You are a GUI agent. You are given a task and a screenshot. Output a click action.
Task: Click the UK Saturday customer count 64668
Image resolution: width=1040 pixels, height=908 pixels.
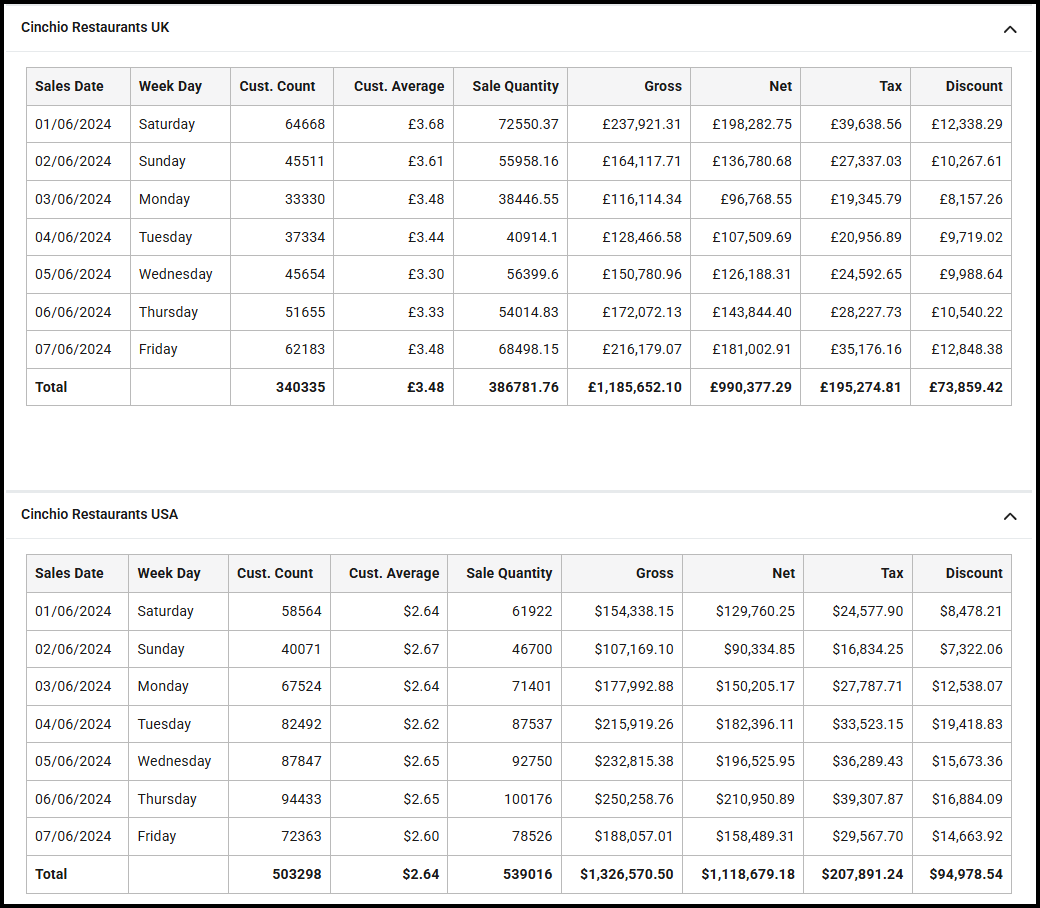point(304,125)
